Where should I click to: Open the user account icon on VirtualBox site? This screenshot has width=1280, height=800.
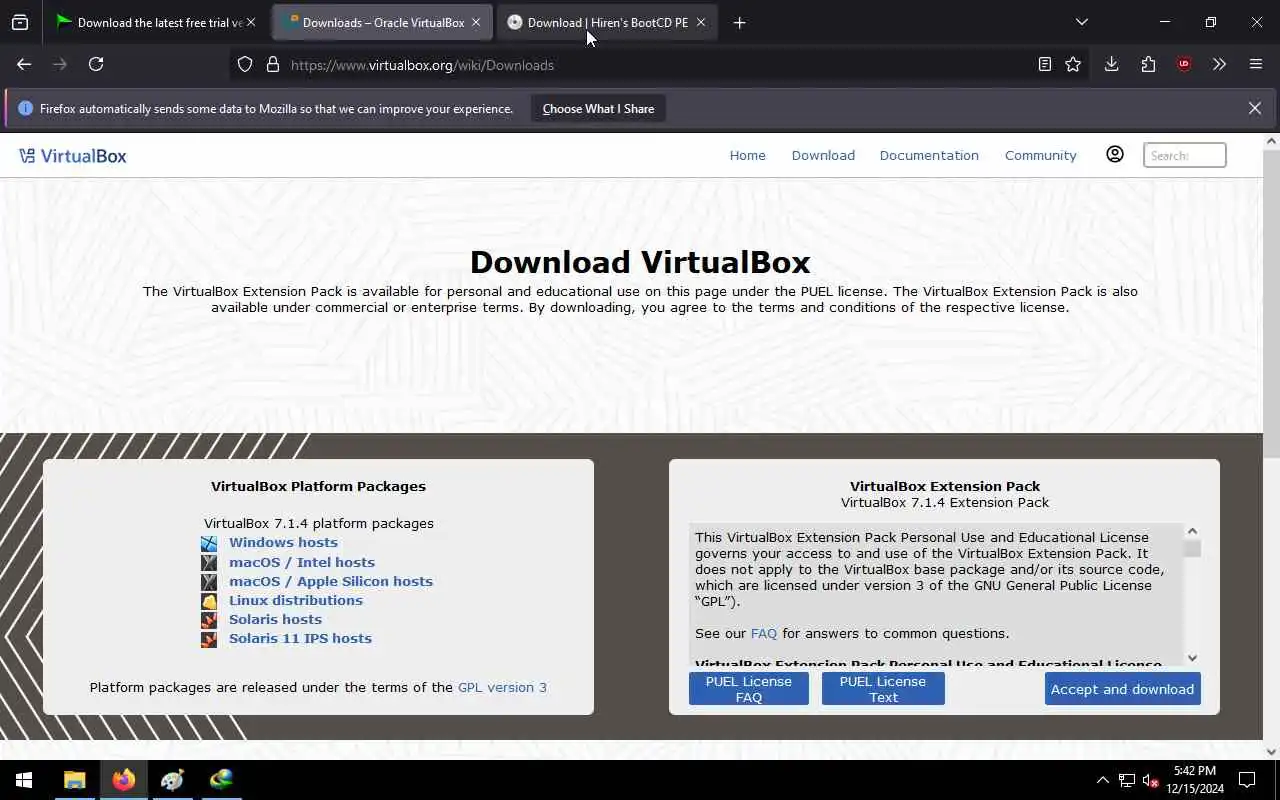1115,154
